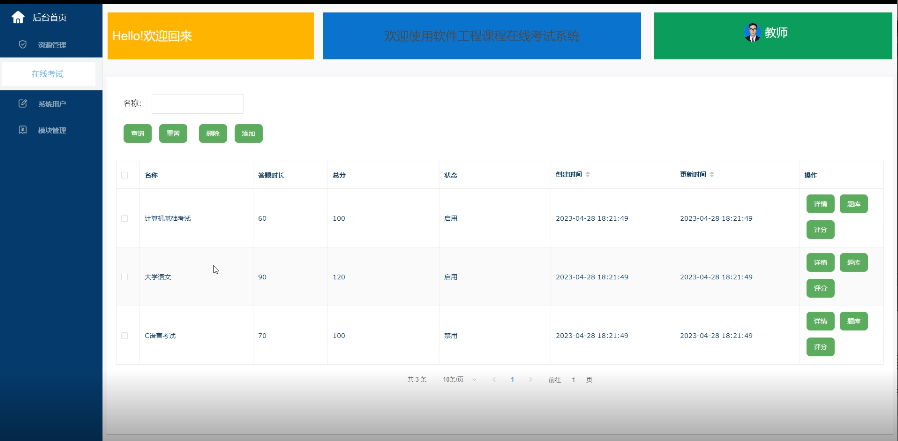Sort by the 更新时间 column arrows
The height and width of the screenshot is (441, 898).
click(711, 174)
